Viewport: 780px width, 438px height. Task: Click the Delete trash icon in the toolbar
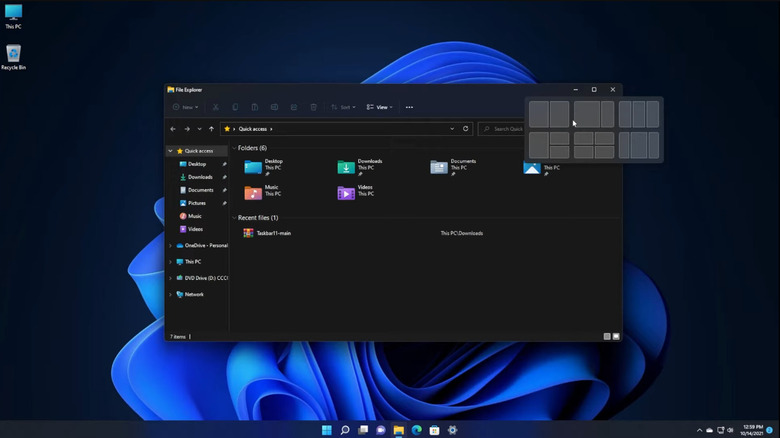pyautogui.click(x=313, y=107)
